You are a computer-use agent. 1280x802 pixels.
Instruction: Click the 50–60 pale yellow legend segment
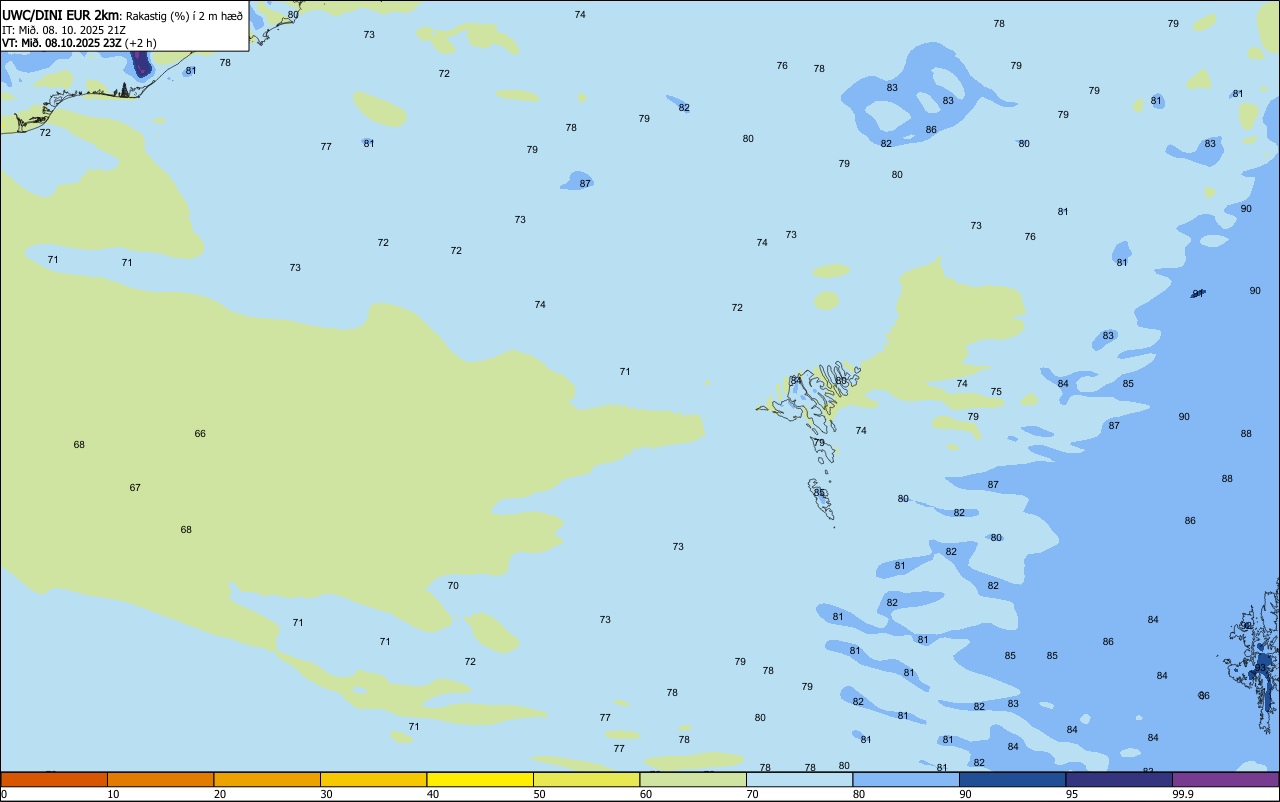point(586,779)
